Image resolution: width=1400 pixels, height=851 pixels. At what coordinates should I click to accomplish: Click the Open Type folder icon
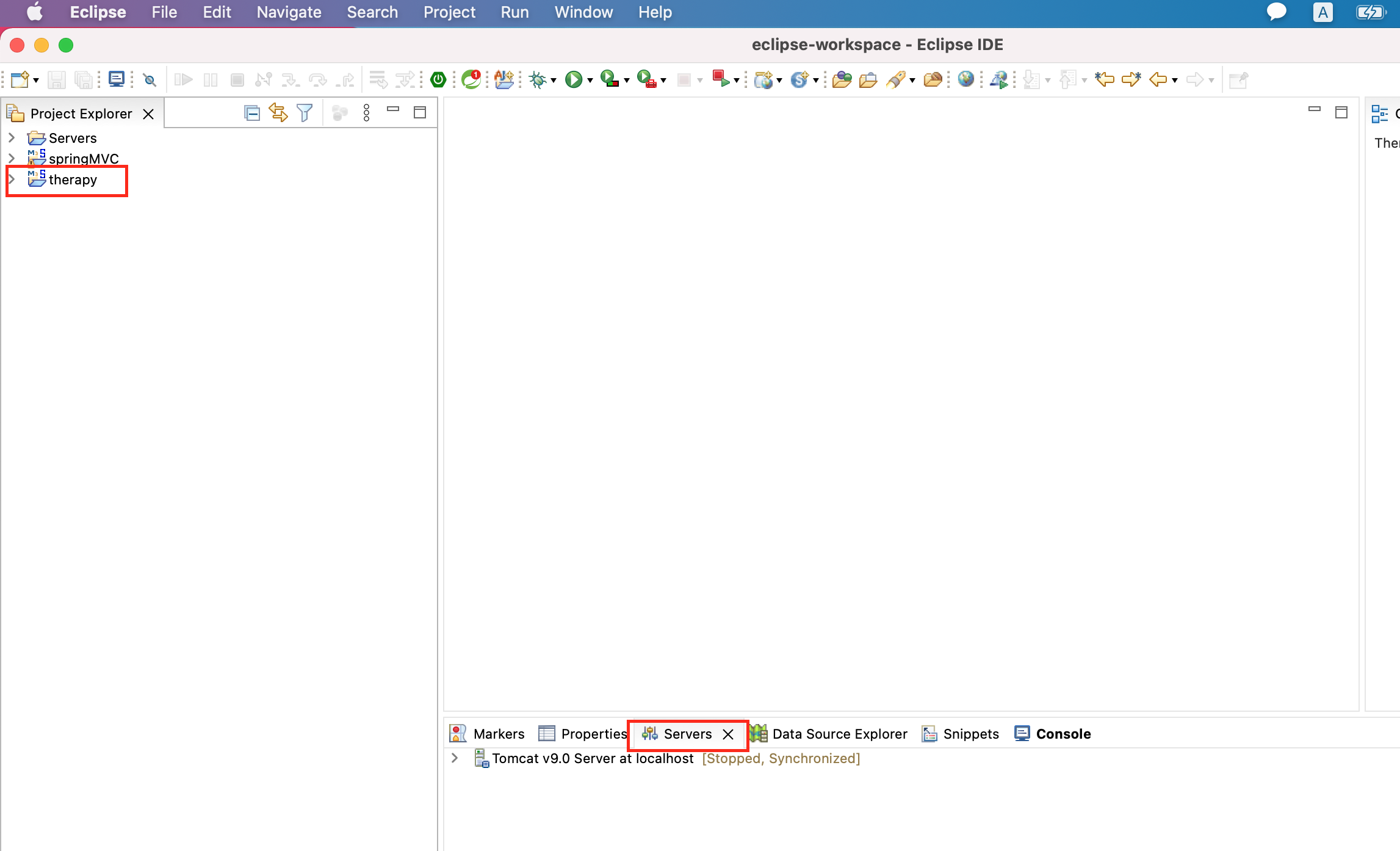tap(842, 80)
